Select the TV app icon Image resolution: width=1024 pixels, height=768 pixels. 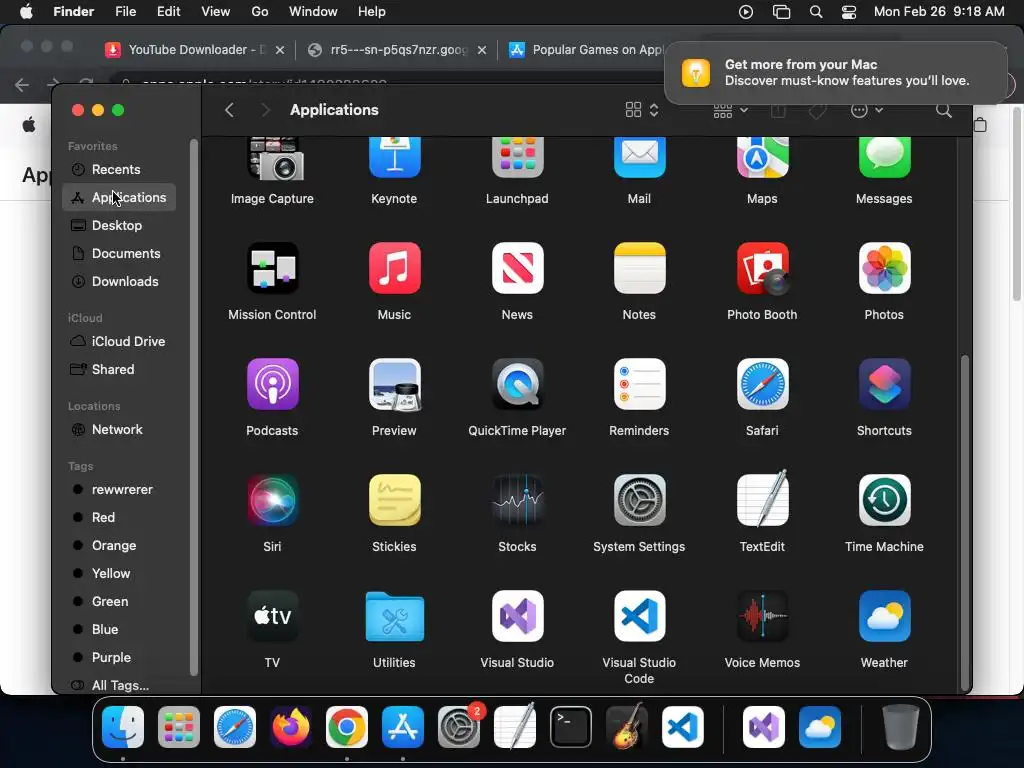273,616
